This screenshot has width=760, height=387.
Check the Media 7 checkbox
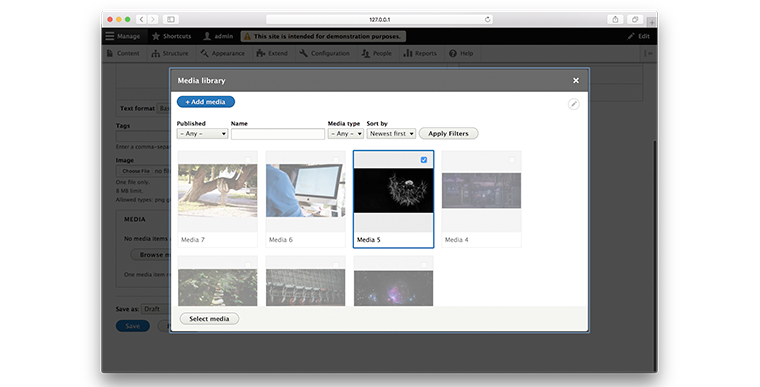pos(248,160)
